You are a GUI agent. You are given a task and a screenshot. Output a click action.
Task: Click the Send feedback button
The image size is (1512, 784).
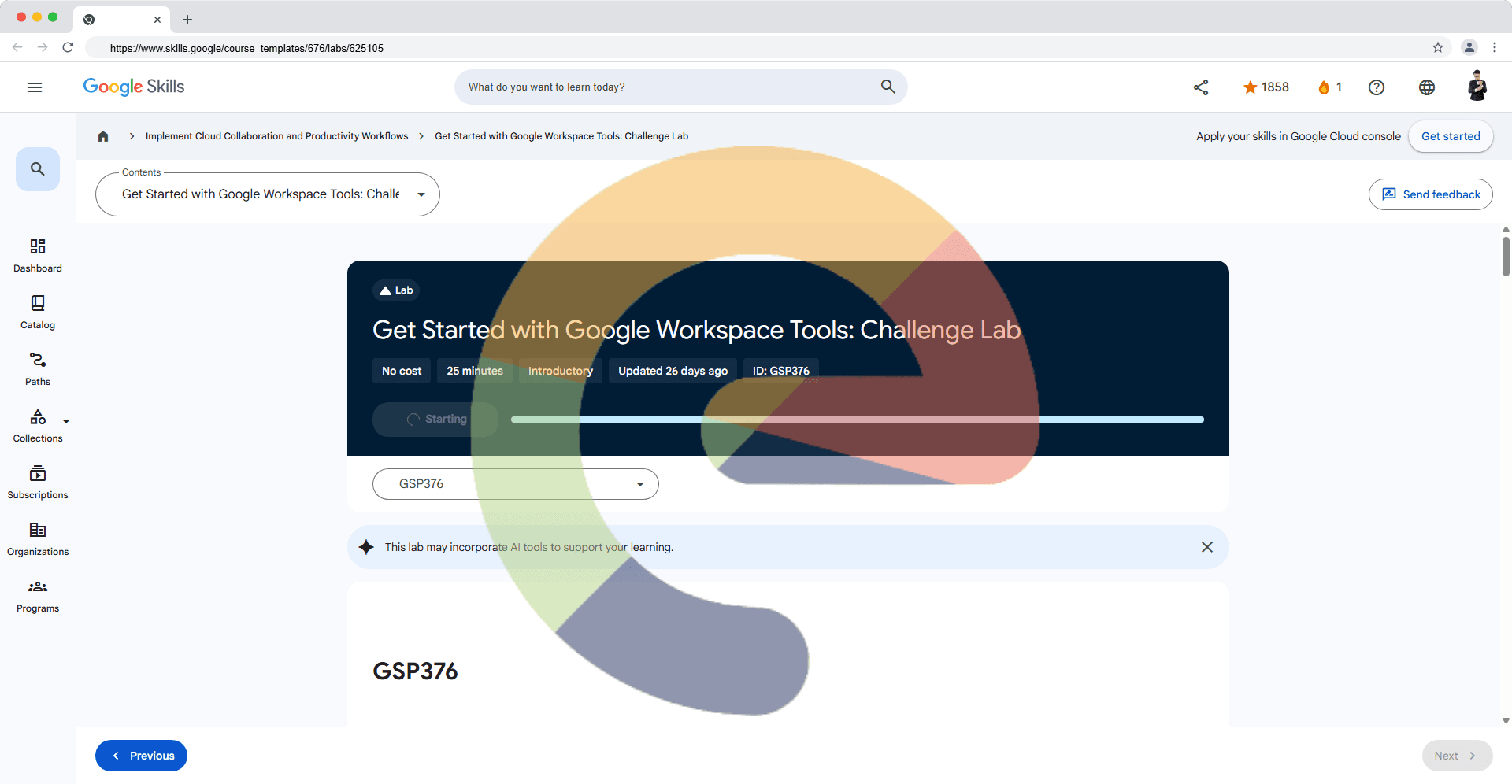click(1431, 194)
